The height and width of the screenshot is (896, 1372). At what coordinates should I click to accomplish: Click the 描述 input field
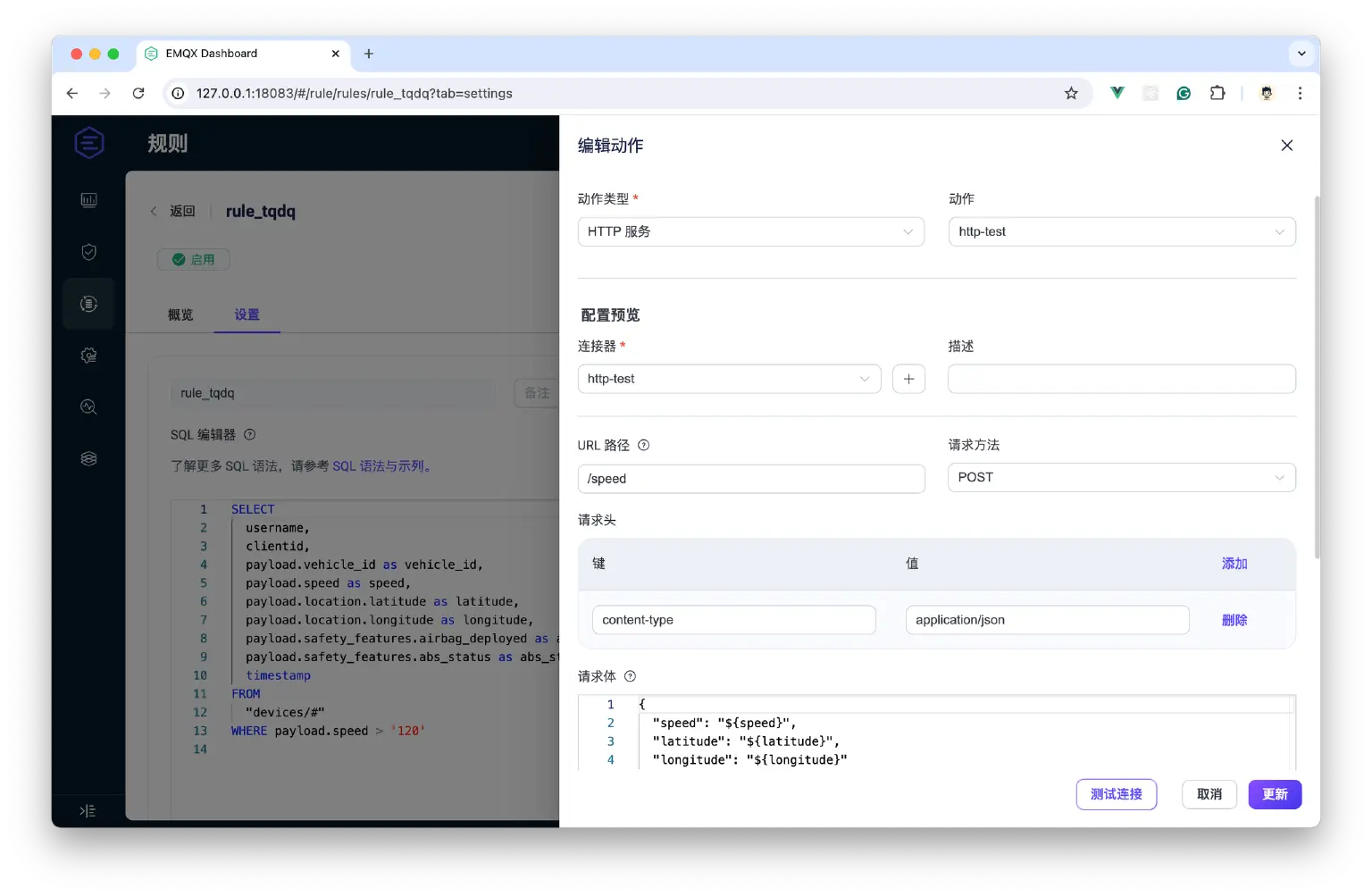pos(1121,379)
